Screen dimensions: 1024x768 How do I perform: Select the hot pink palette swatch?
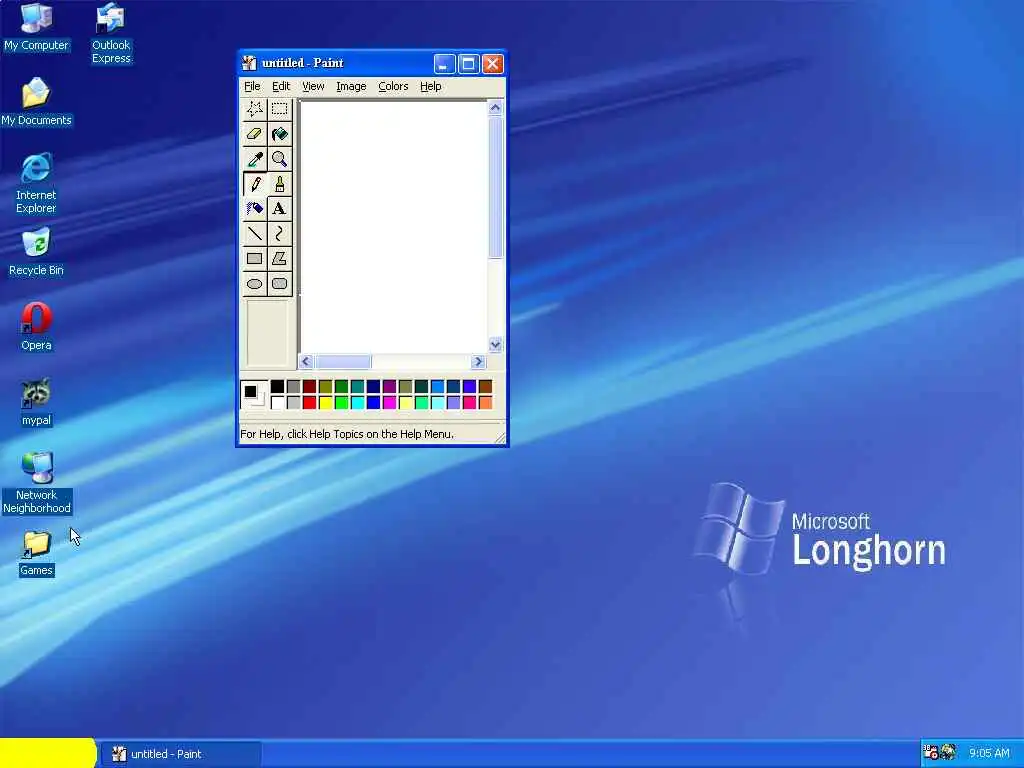470,402
